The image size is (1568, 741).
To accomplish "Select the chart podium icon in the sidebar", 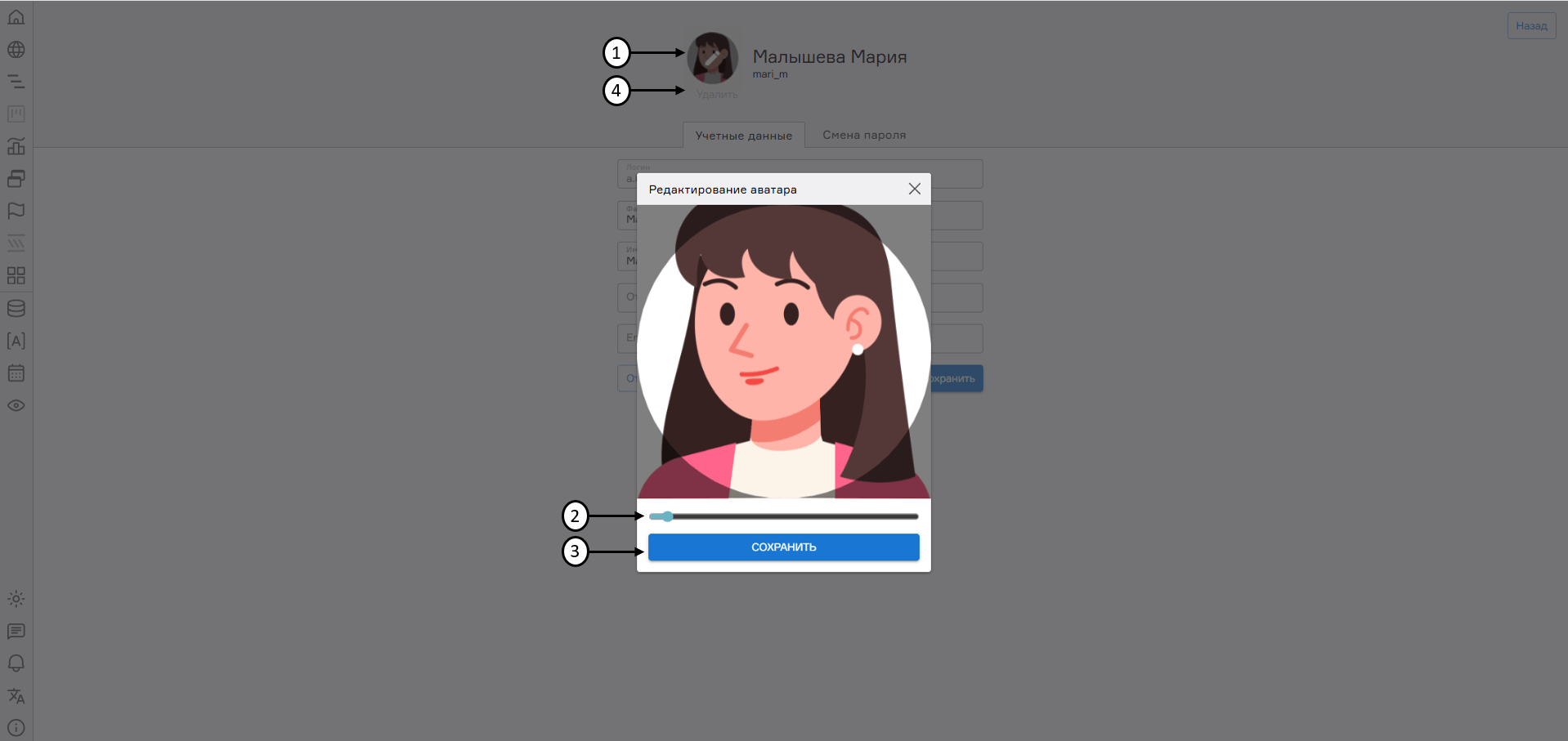I will point(16,146).
